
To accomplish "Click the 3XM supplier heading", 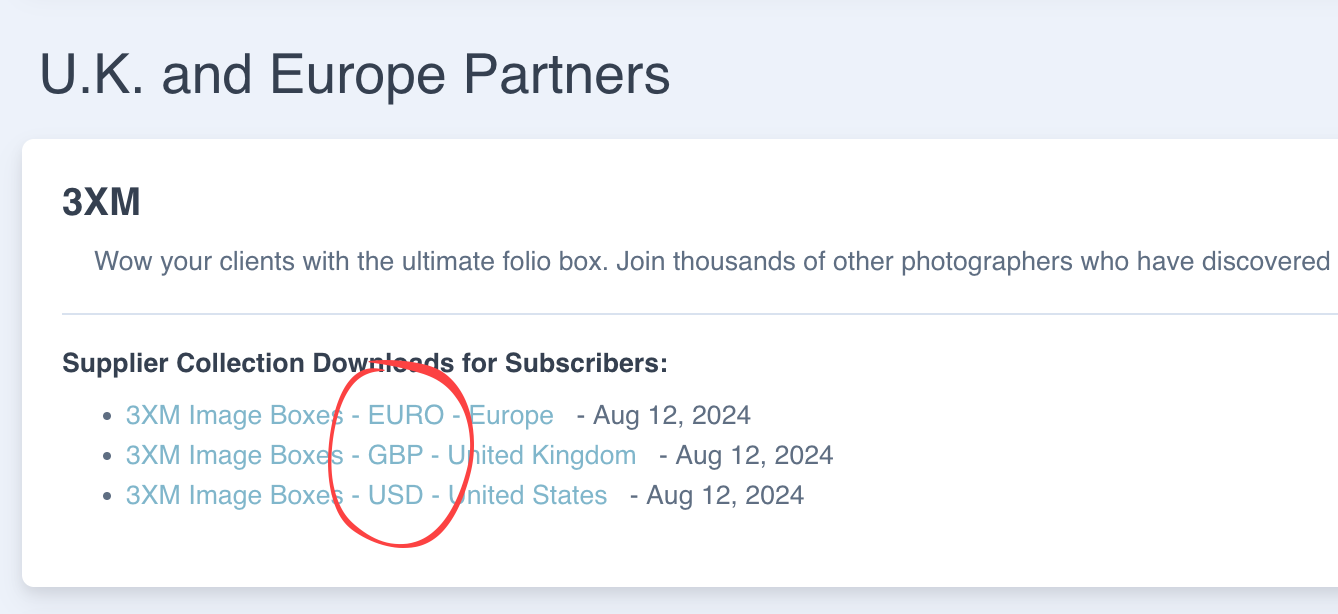I will [x=101, y=203].
